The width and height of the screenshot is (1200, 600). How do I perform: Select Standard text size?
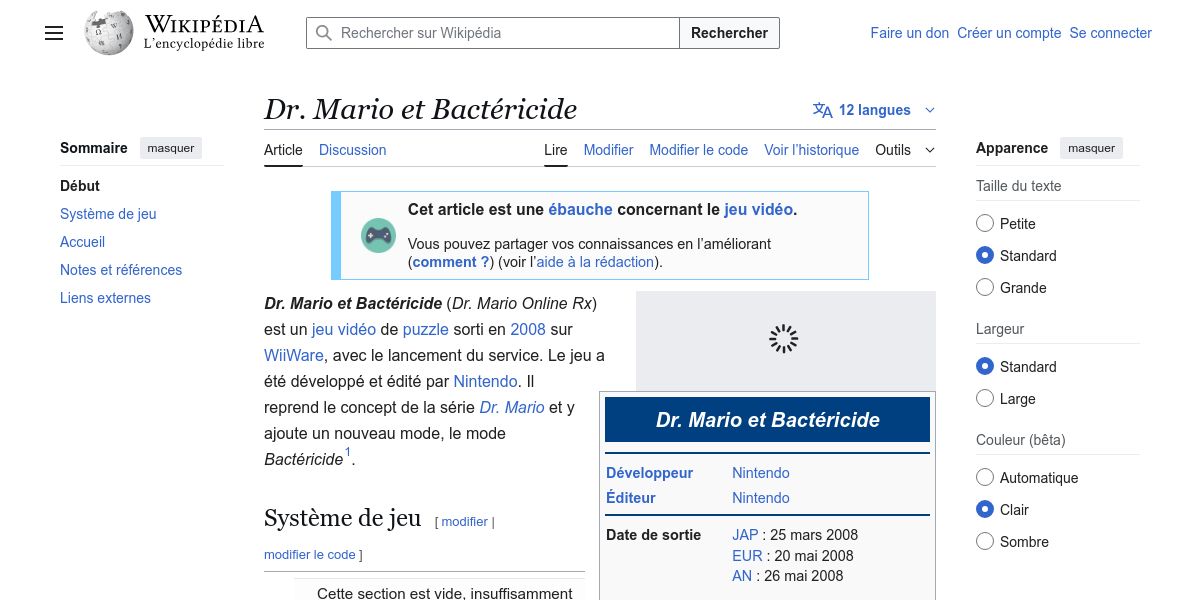coord(985,256)
